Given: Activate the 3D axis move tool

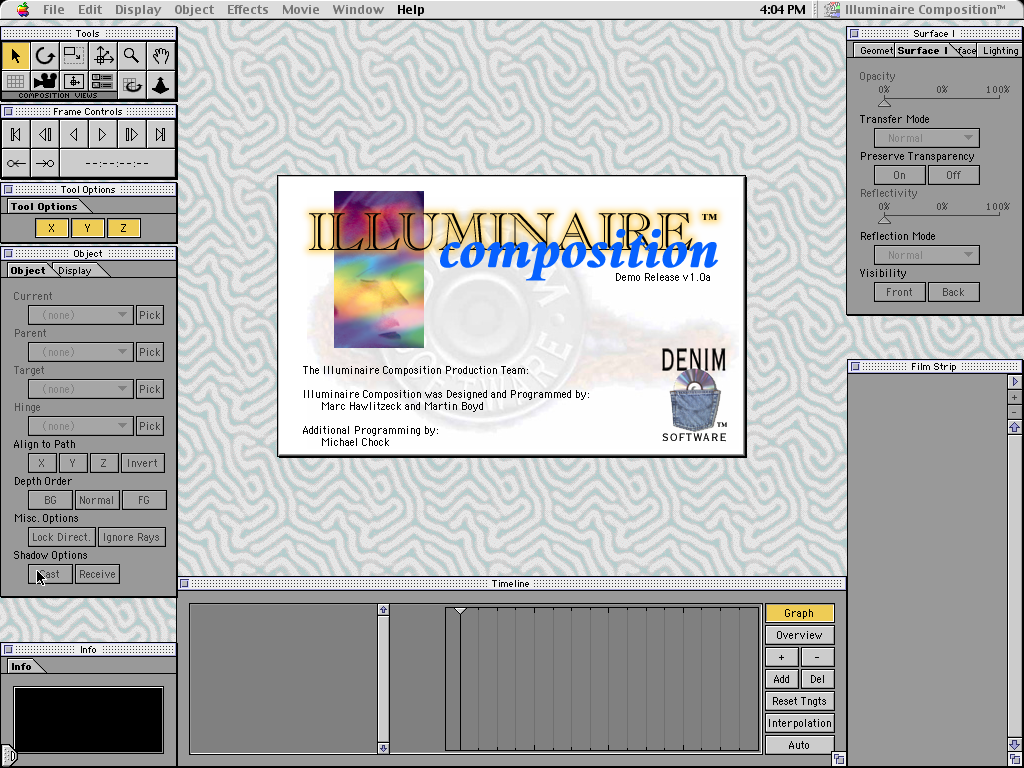Looking at the screenshot, I should tap(103, 56).
